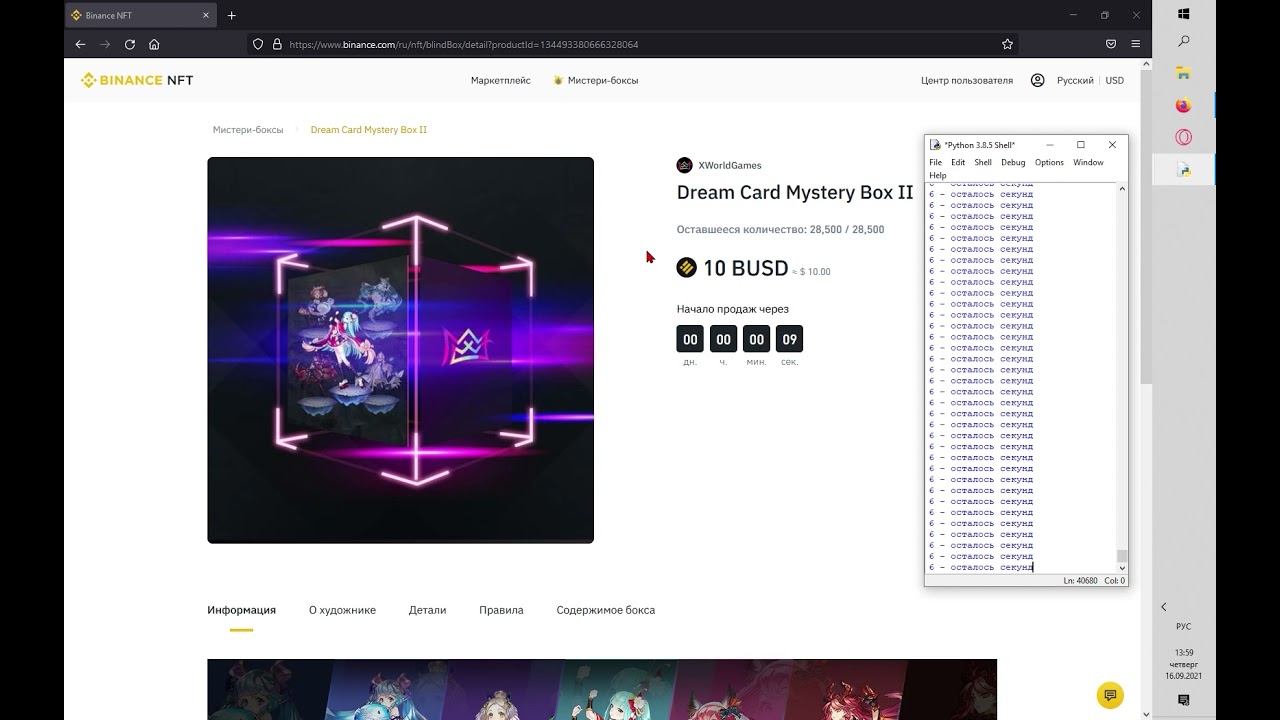This screenshot has height=720, width=1280.
Task: Click the Python Shell scrollbar up arrow
Action: [1122, 189]
